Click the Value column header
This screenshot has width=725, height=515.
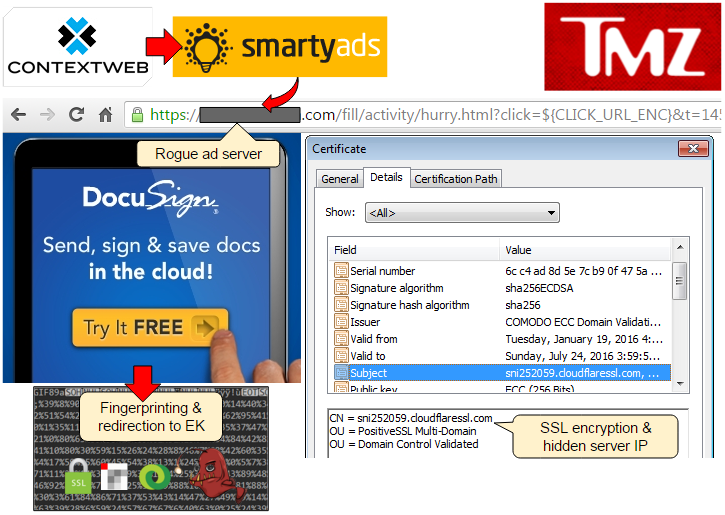(585, 250)
